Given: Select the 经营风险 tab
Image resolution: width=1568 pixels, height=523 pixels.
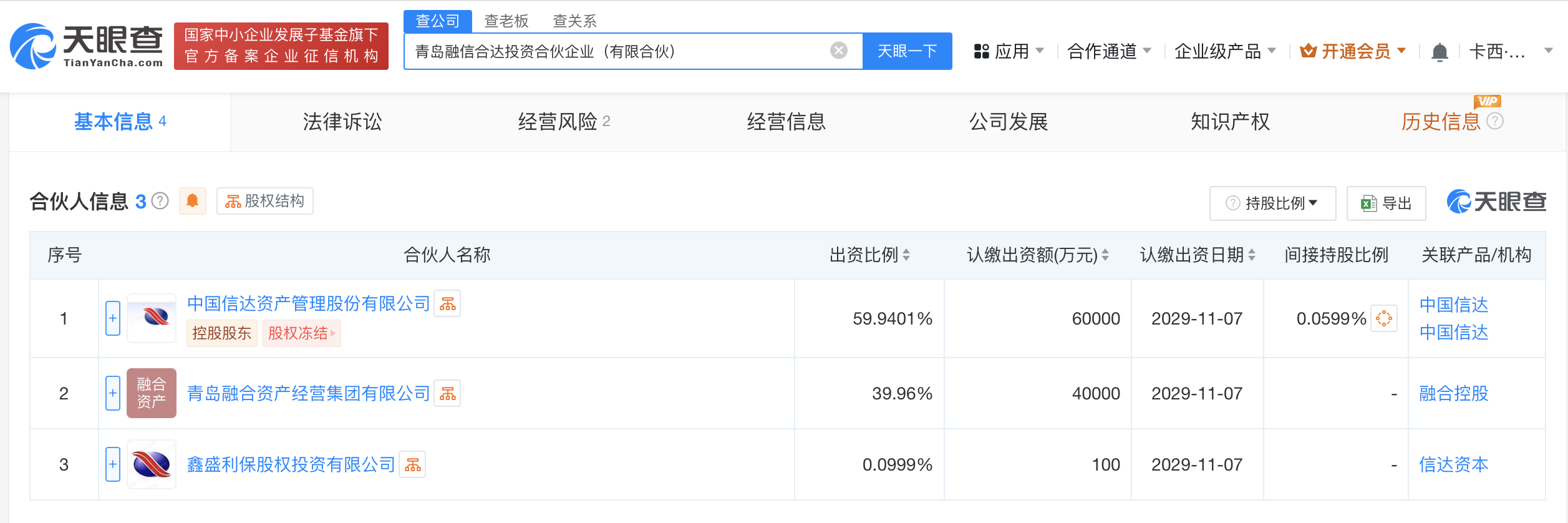Looking at the screenshot, I should coord(564,122).
